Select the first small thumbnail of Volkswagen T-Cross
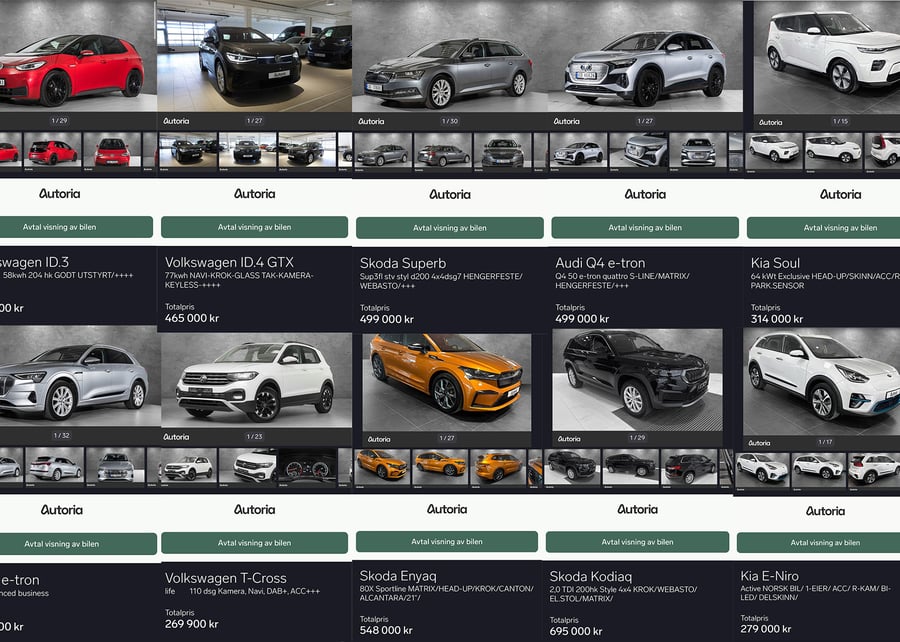Viewport: 900px width, 642px height. click(x=188, y=467)
